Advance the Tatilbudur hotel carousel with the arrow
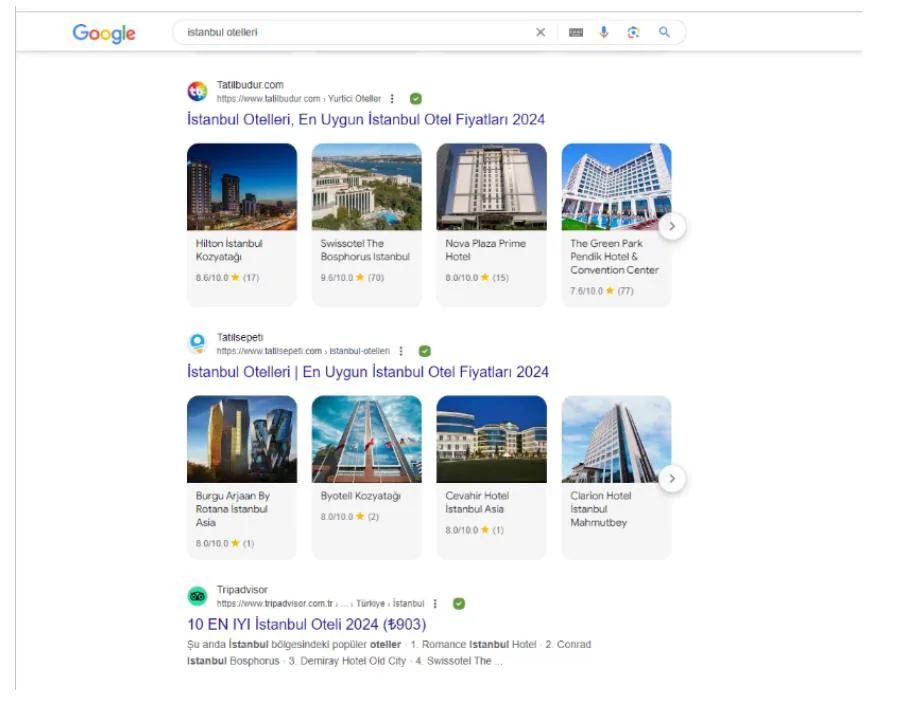The image size is (899, 709). point(672,226)
